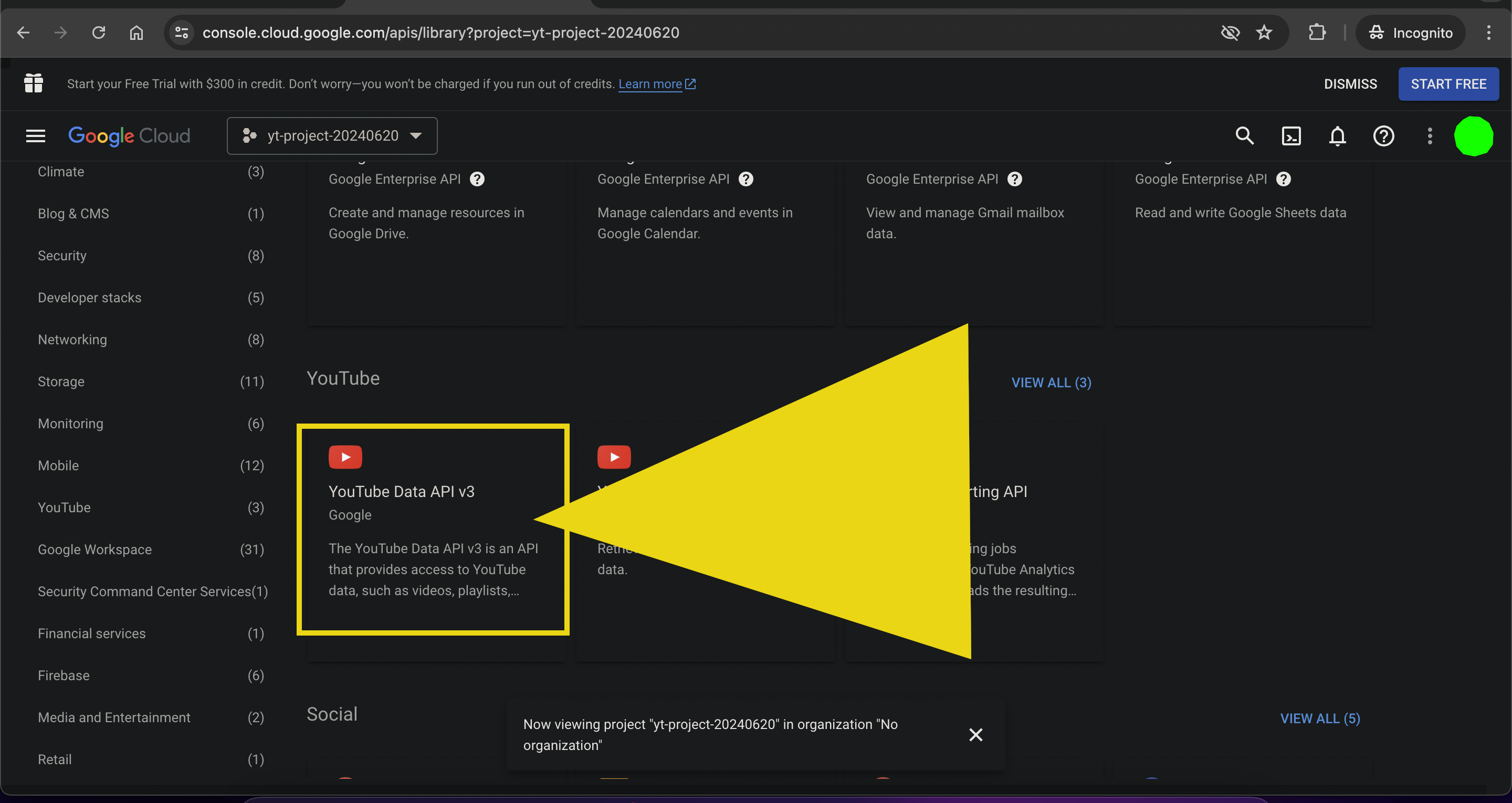Screen dimensions: 1512x803
Task: Click the third-party cookies blocked eye icon
Action: tap(1230, 33)
